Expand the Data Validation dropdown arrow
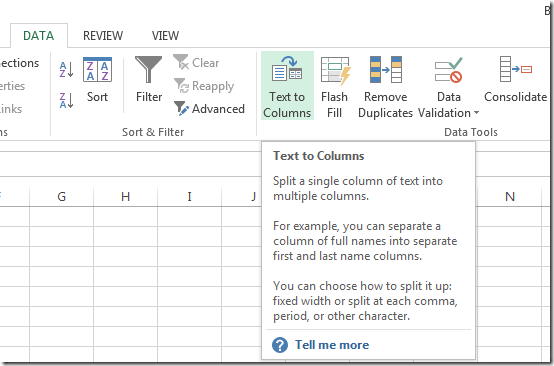This screenshot has height=366, width=554. (476, 113)
